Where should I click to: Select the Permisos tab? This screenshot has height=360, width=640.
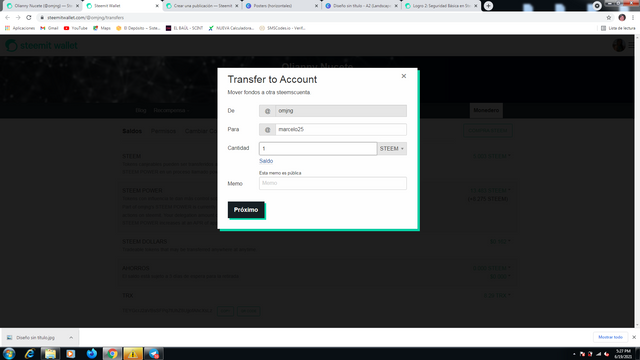pyautogui.click(x=163, y=131)
